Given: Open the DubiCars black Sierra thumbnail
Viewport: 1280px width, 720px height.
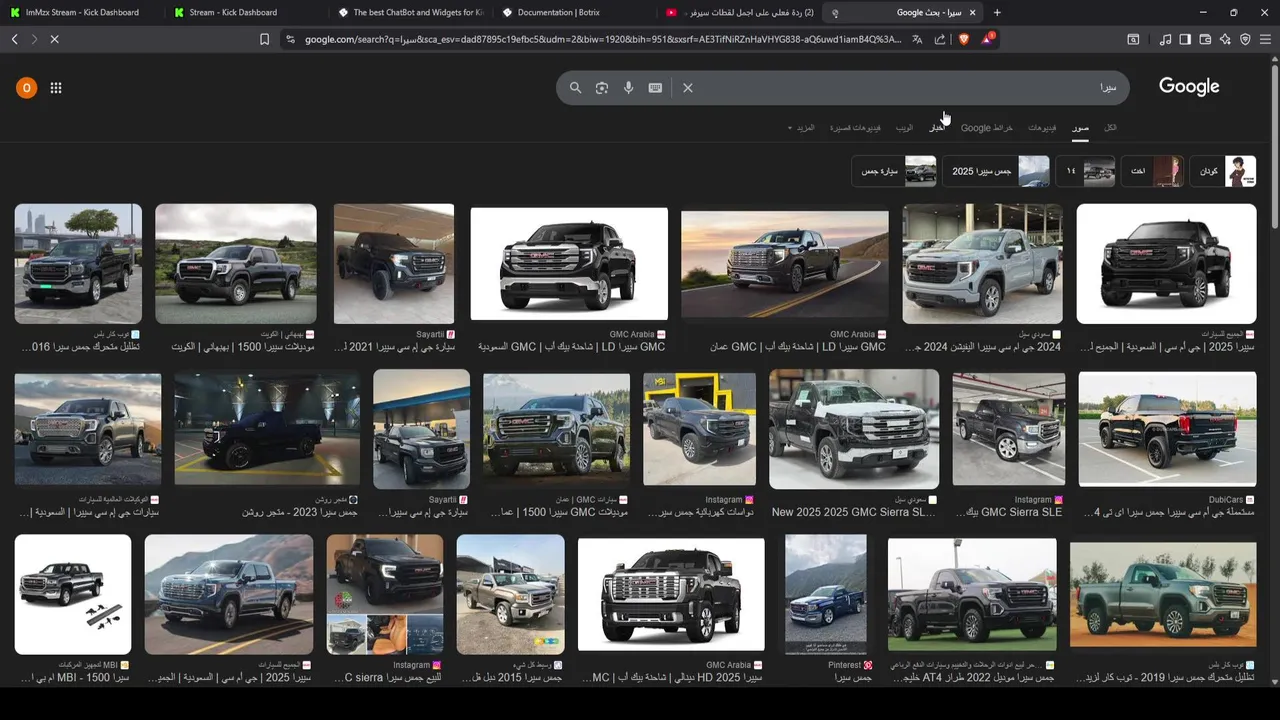Looking at the screenshot, I should pos(1167,430).
